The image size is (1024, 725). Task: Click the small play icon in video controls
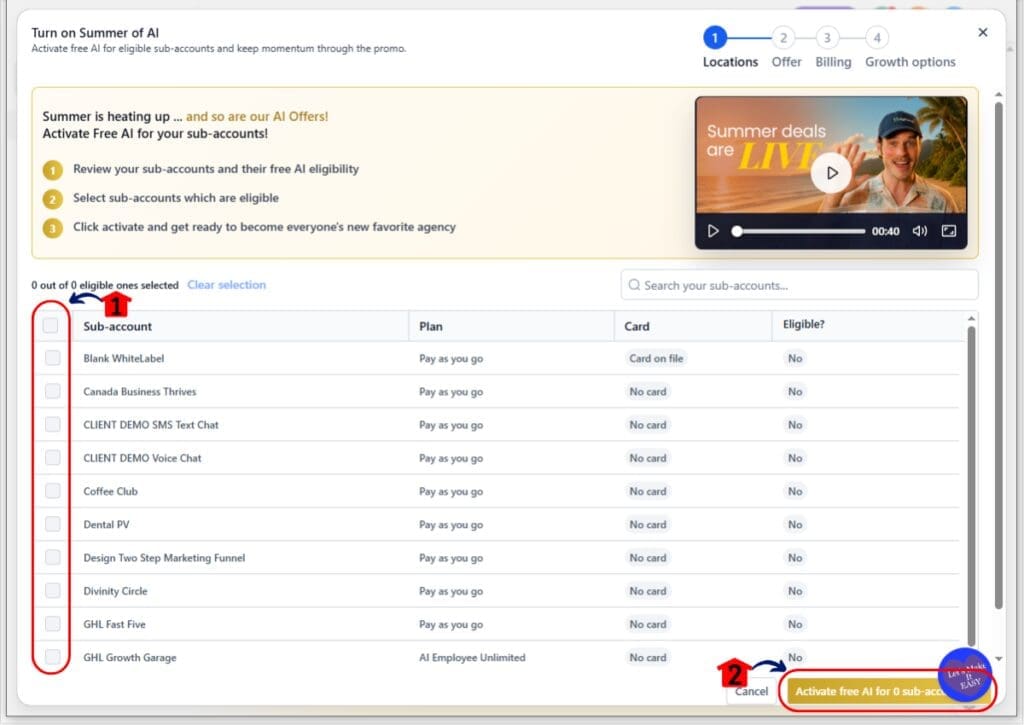tap(713, 231)
